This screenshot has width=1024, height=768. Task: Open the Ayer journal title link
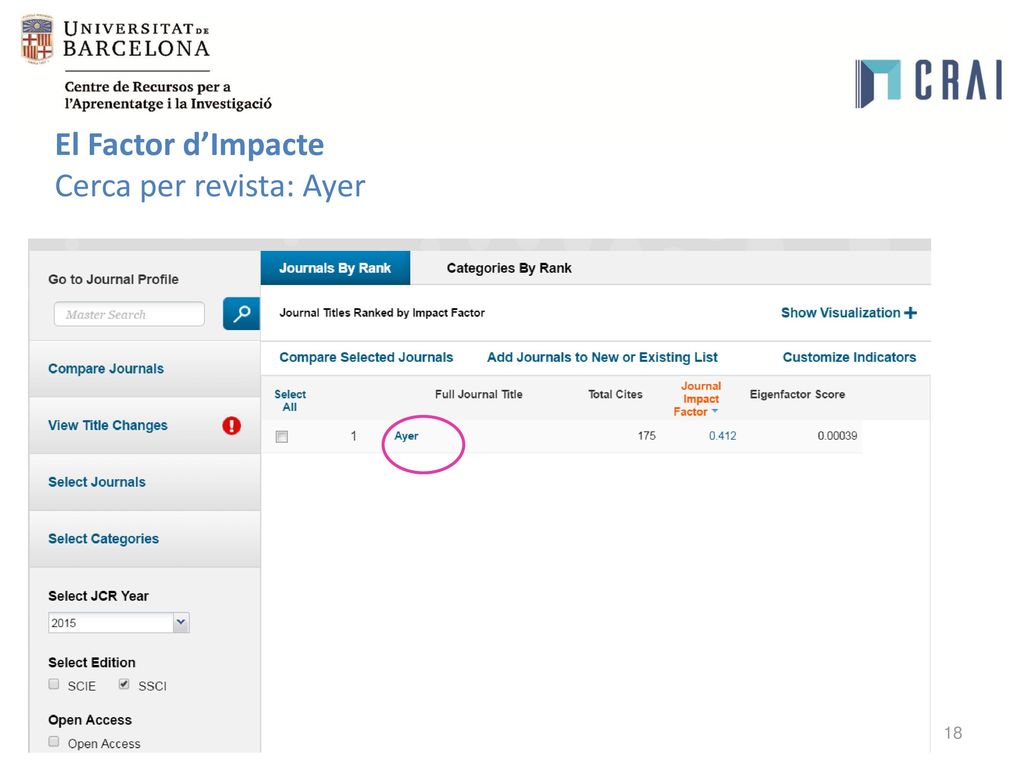[x=406, y=436]
